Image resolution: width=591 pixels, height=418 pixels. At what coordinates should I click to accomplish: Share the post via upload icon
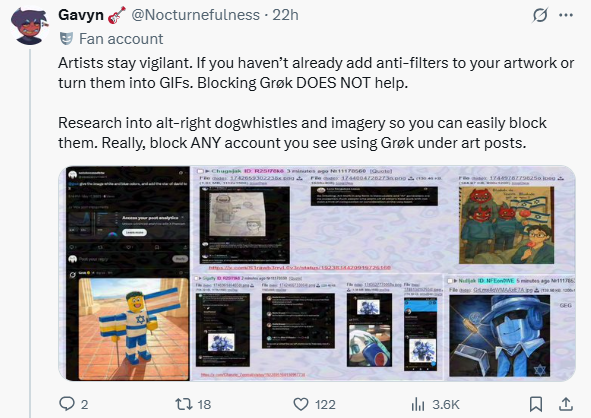566,404
